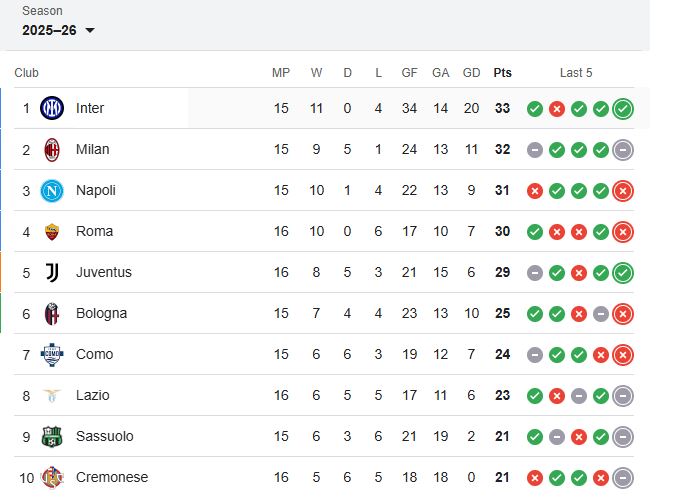
Task: Click the Como club crest icon
Action: [x=51, y=354]
